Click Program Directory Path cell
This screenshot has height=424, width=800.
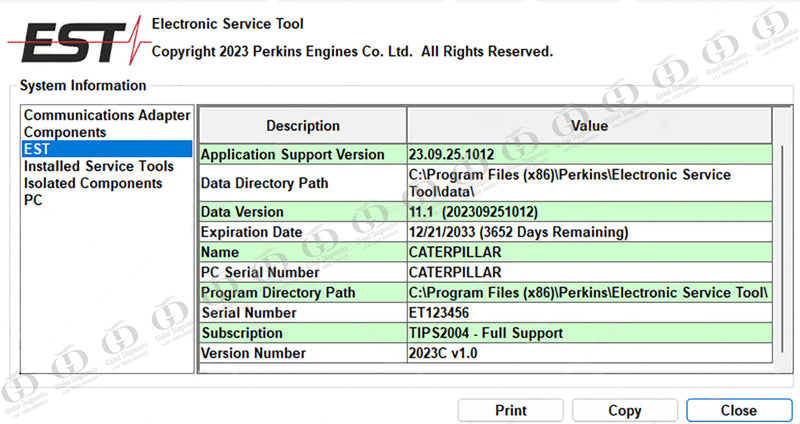click(303, 292)
